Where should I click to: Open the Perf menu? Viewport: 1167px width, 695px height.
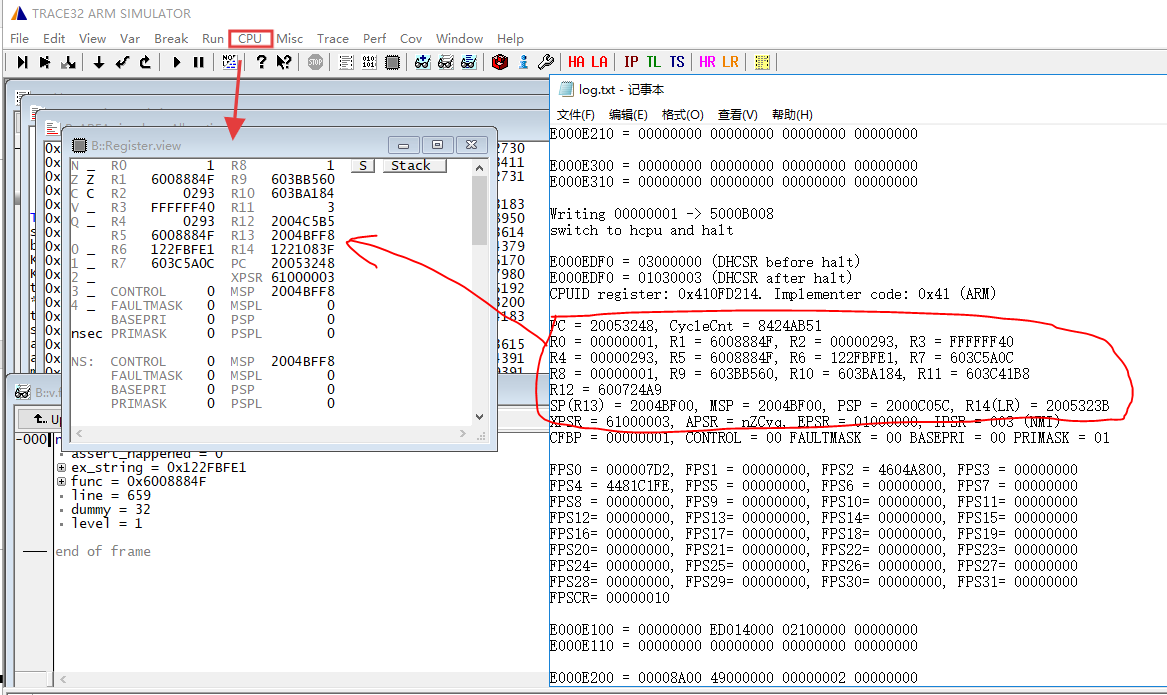pyautogui.click(x=374, y=39)
